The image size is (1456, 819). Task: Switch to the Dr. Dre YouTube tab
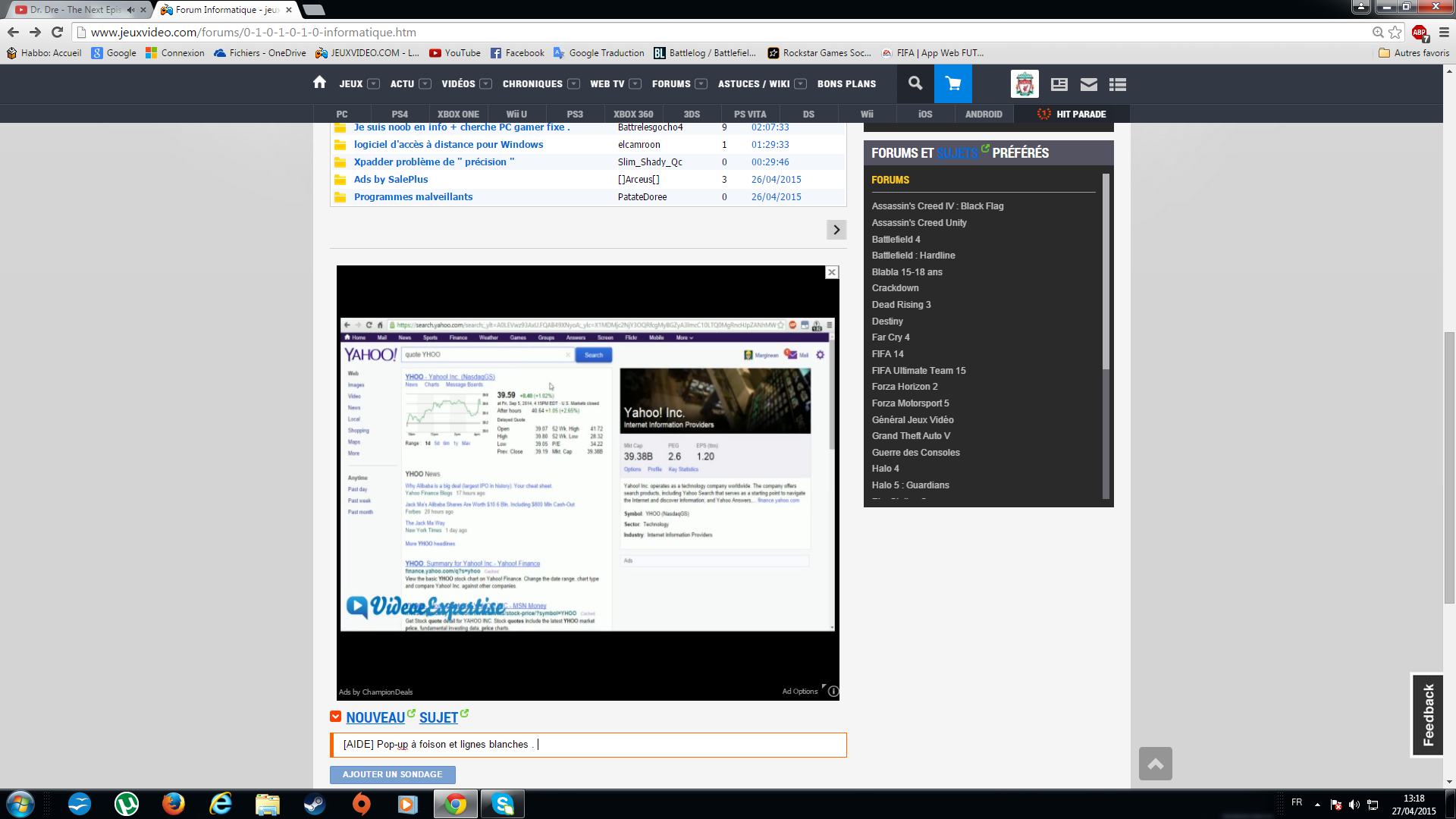point(76,10)
